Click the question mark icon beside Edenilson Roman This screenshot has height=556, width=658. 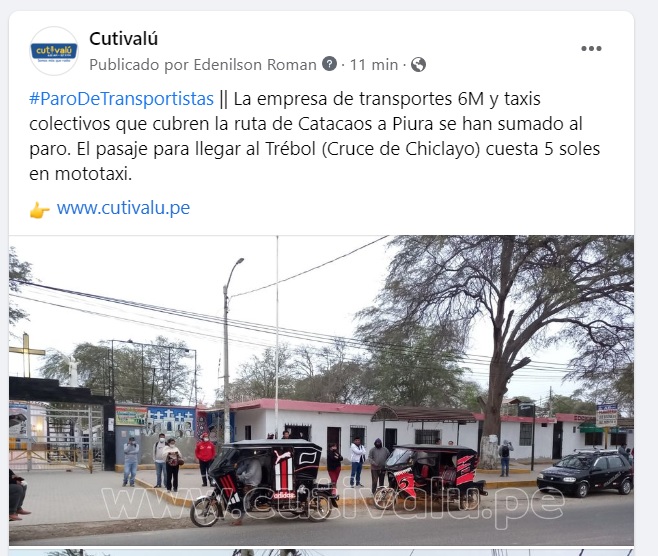[329, 64]
